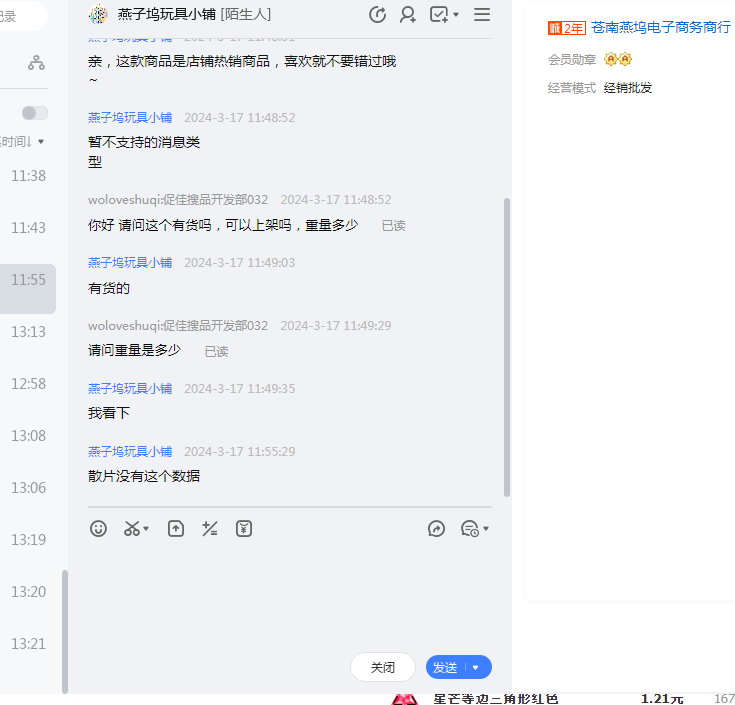This screenshot has width=735, height=705.
Task: Open the emoji picker in chat toolbar
Action: 98,529
